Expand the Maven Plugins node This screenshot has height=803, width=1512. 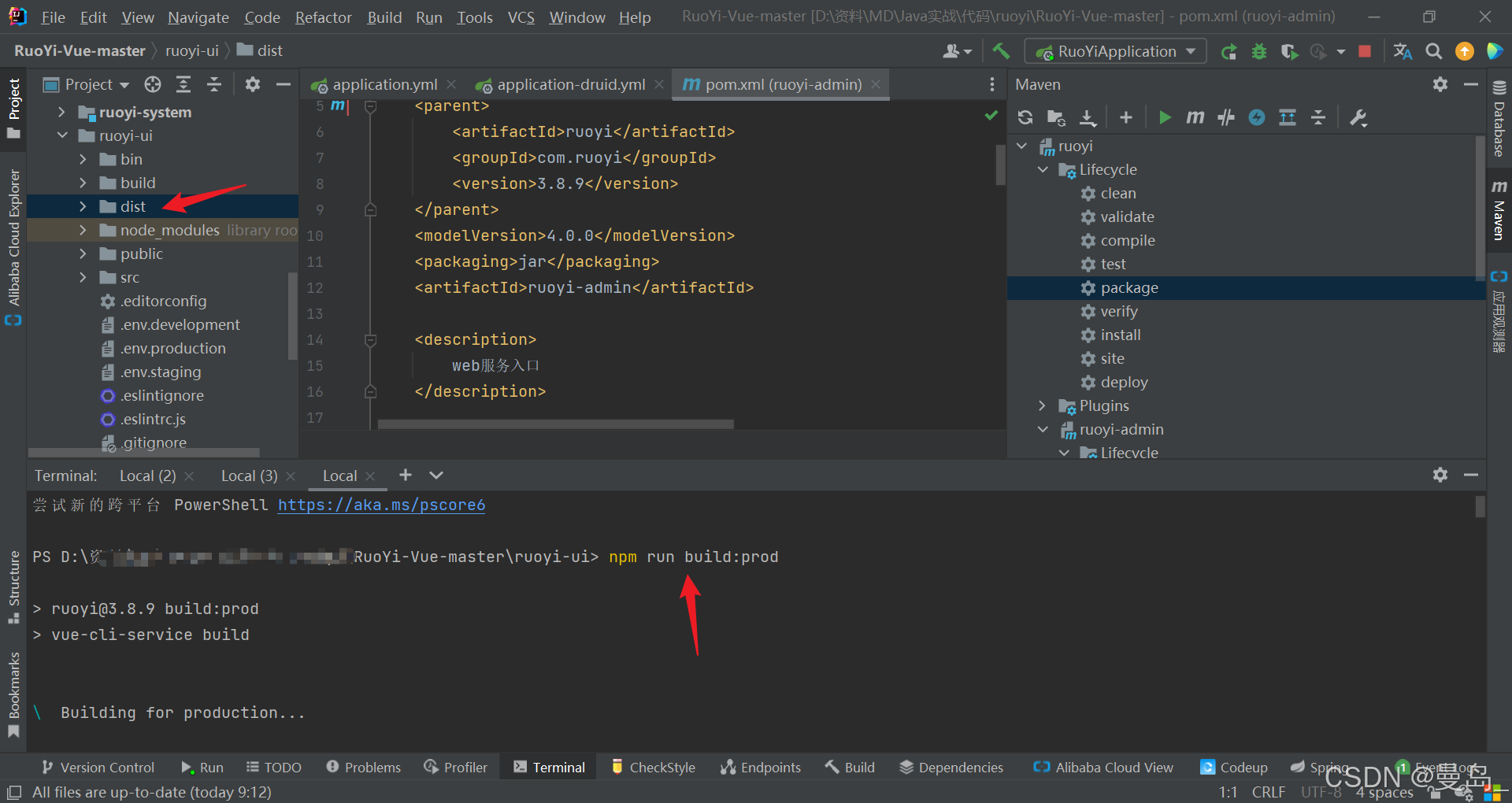pos(1043,405)
